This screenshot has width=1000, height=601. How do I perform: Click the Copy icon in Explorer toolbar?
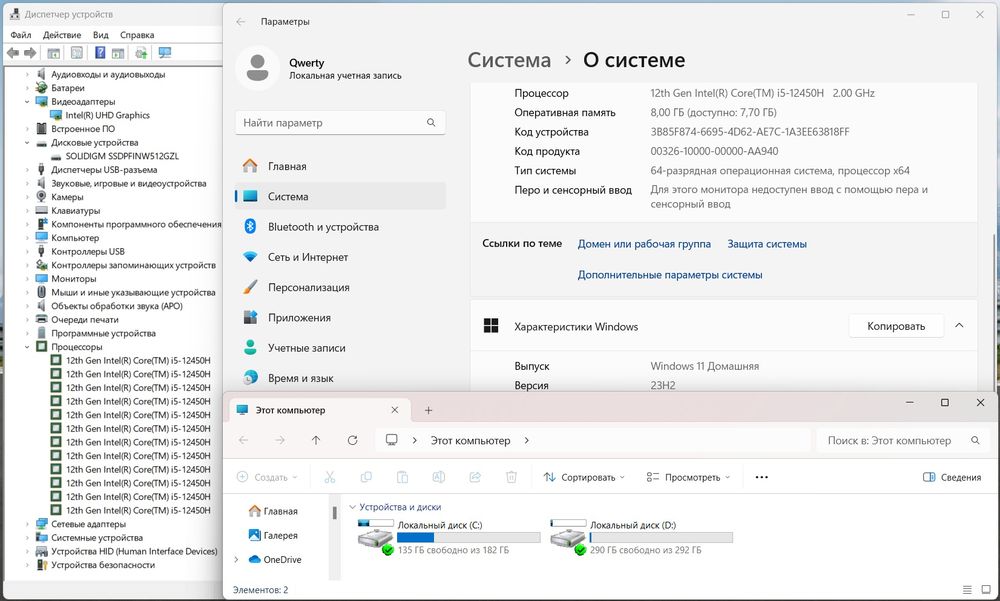366,477
